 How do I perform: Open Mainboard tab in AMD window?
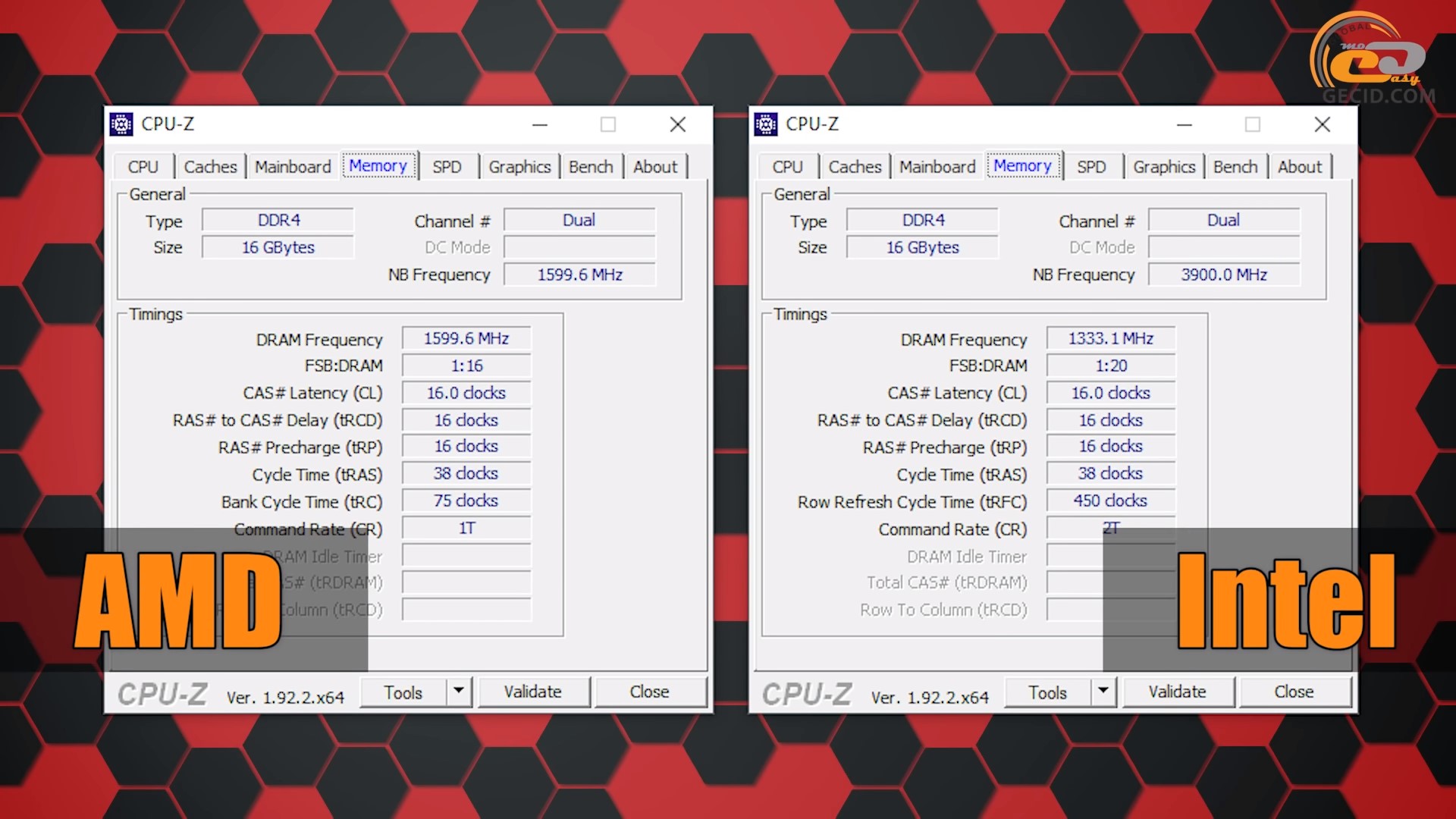(293, 167)
